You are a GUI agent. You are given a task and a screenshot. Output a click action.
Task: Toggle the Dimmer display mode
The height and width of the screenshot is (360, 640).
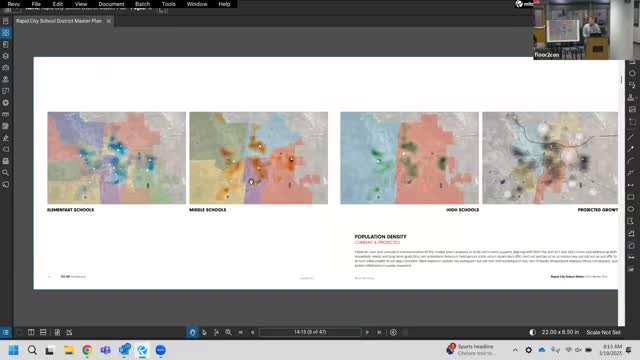click(532, 332)
